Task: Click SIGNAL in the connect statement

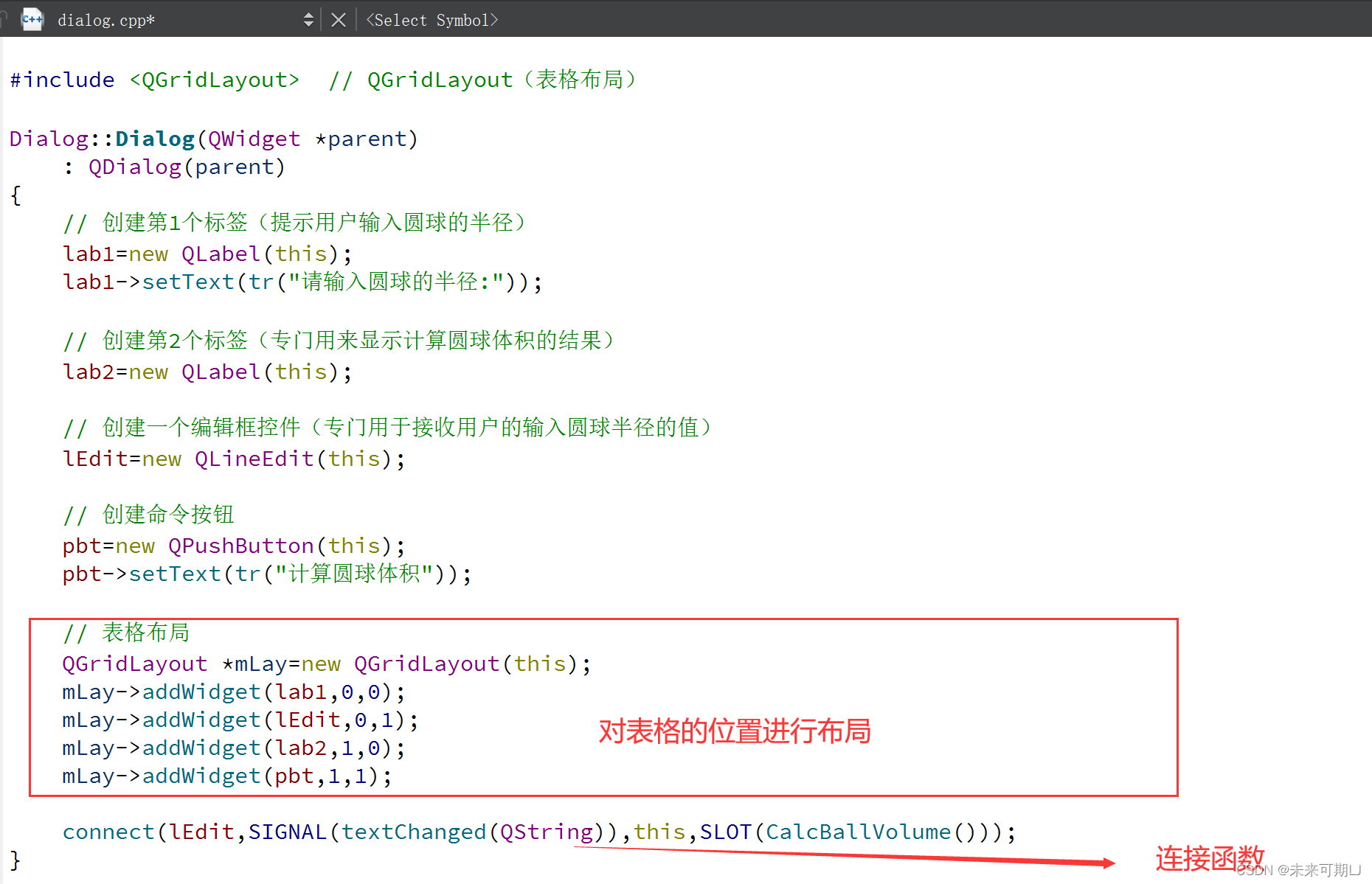Action: click(288, 832)
